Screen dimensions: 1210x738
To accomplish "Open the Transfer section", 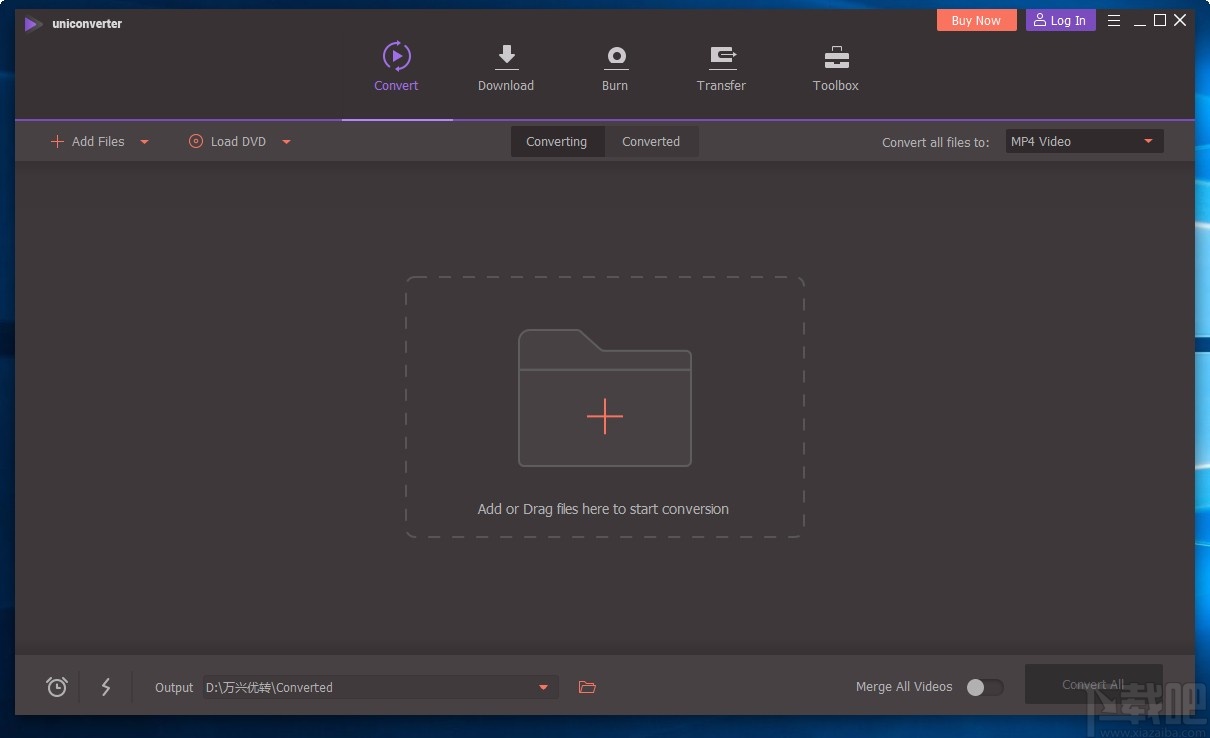I will point(721,67).
